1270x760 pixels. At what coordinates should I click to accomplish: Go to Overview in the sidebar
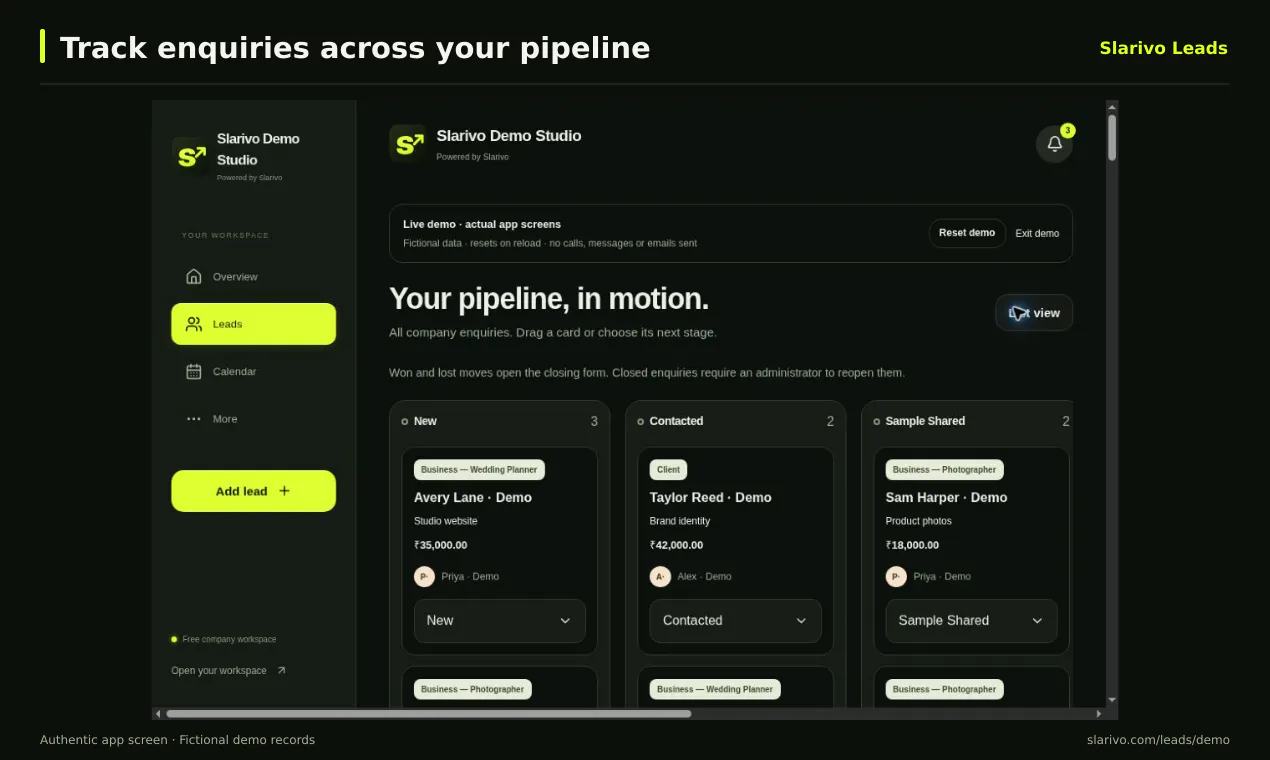[x=254, y=277]
